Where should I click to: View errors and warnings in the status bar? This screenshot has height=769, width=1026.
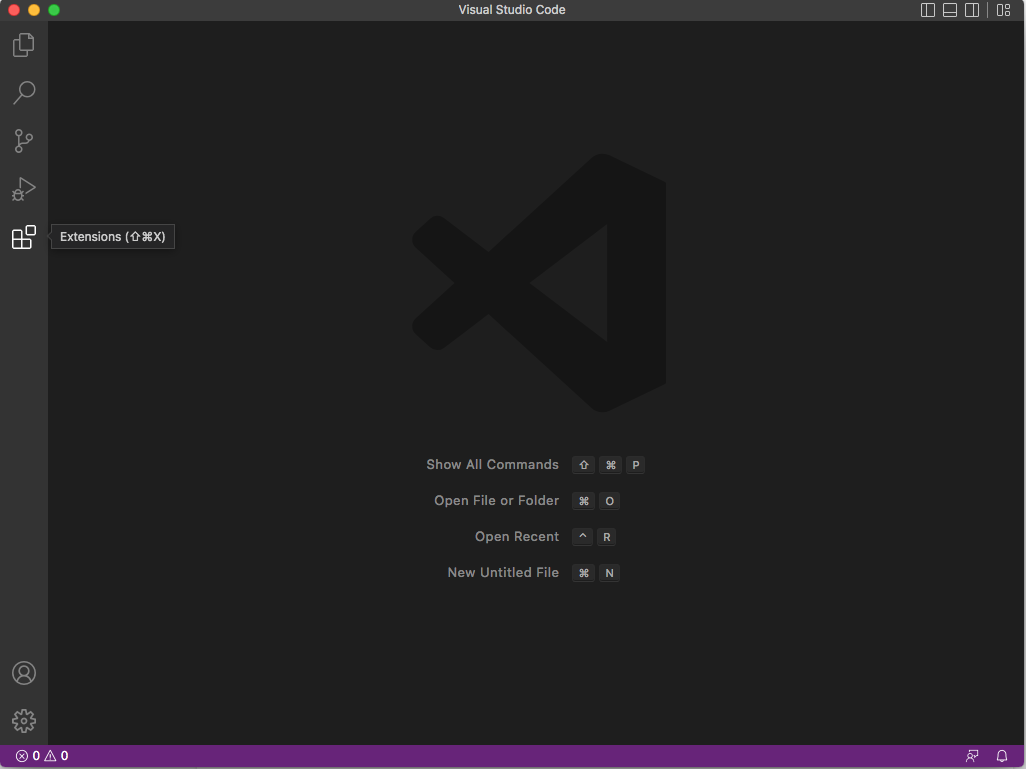[40, 755]
